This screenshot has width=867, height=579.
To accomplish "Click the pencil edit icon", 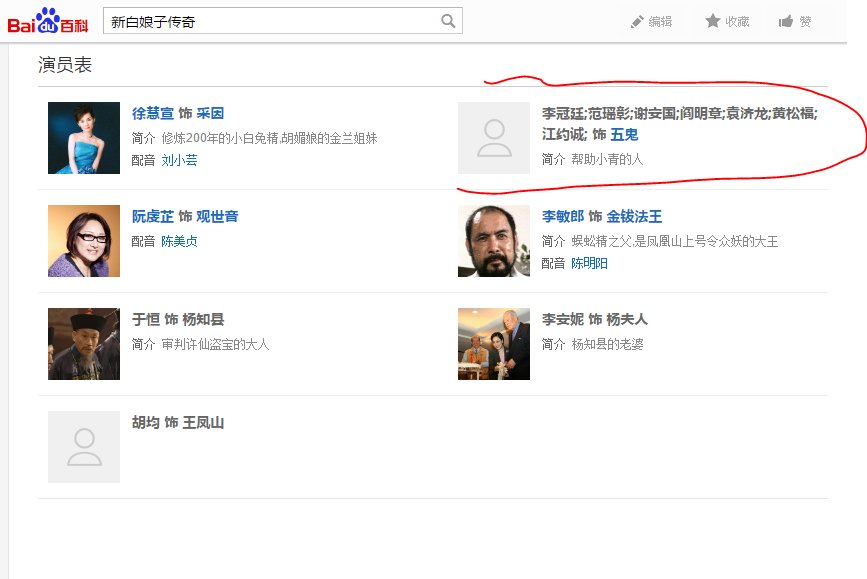I will (637, 22).
